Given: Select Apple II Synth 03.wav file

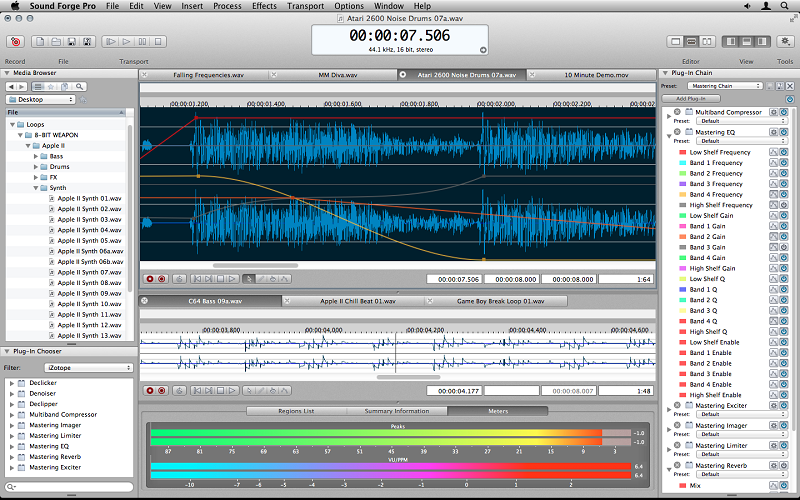Looking at the screenshot, I should [89, 219].
